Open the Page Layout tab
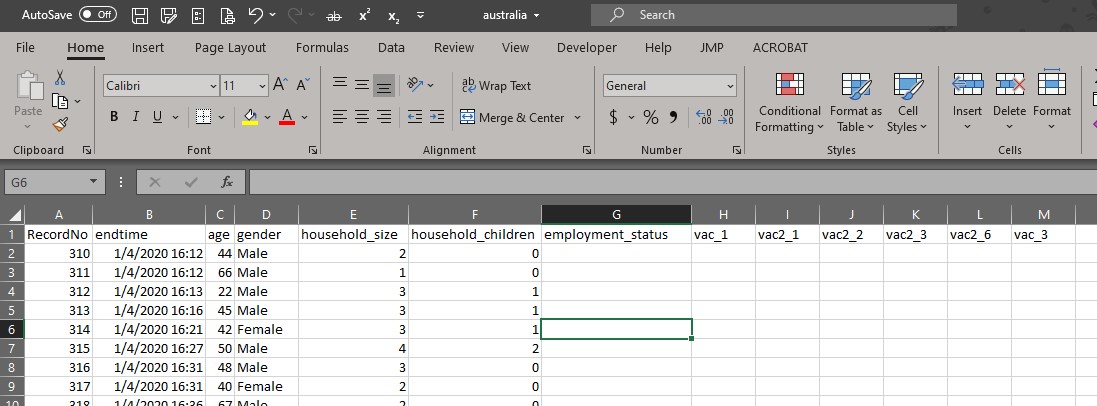The width and height of the screenshot is (1097, 406). (230, 47)
